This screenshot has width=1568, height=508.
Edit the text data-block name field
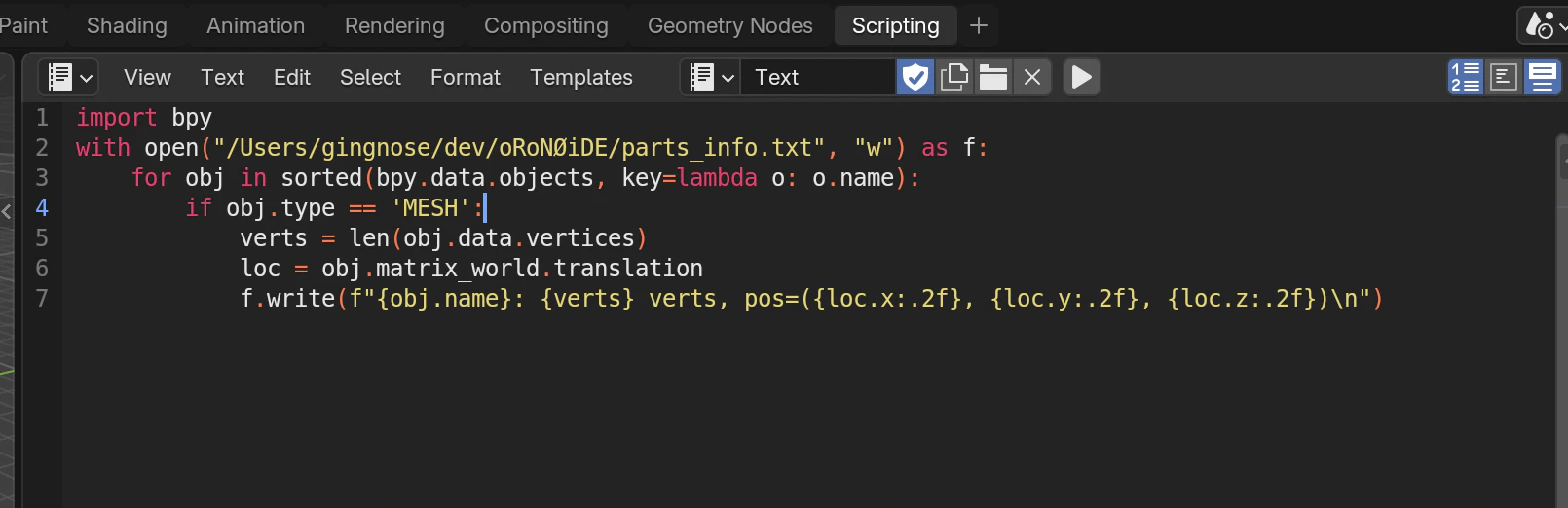click(x=818, y=77)
